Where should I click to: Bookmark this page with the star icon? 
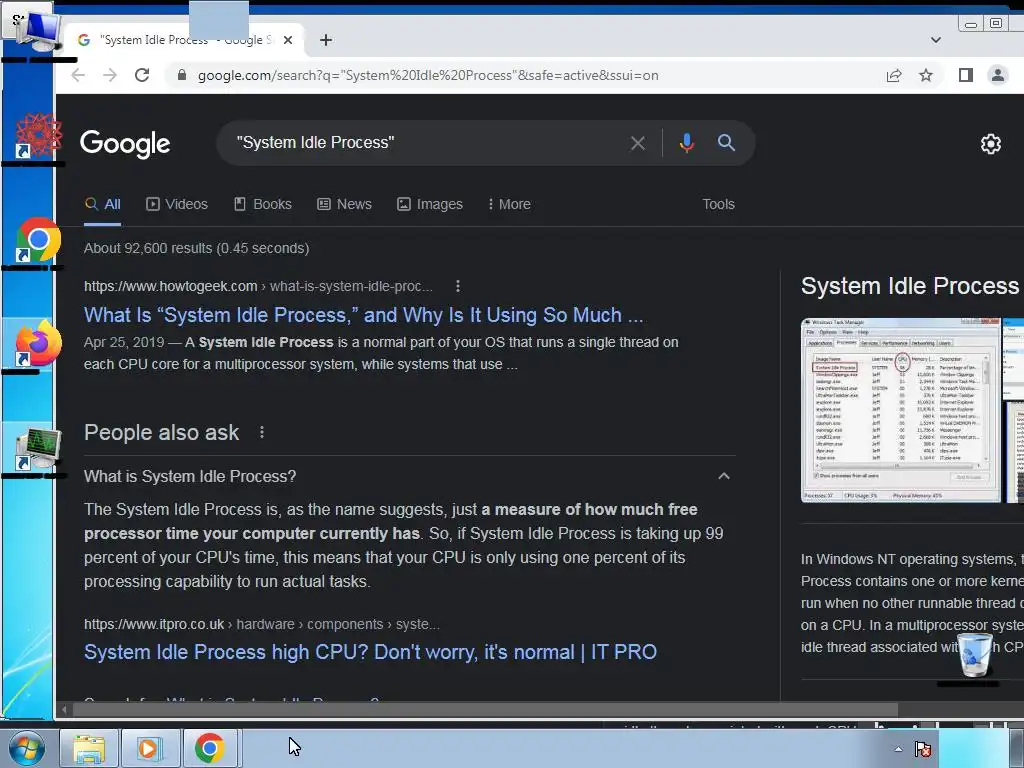[x=926, y=75]
